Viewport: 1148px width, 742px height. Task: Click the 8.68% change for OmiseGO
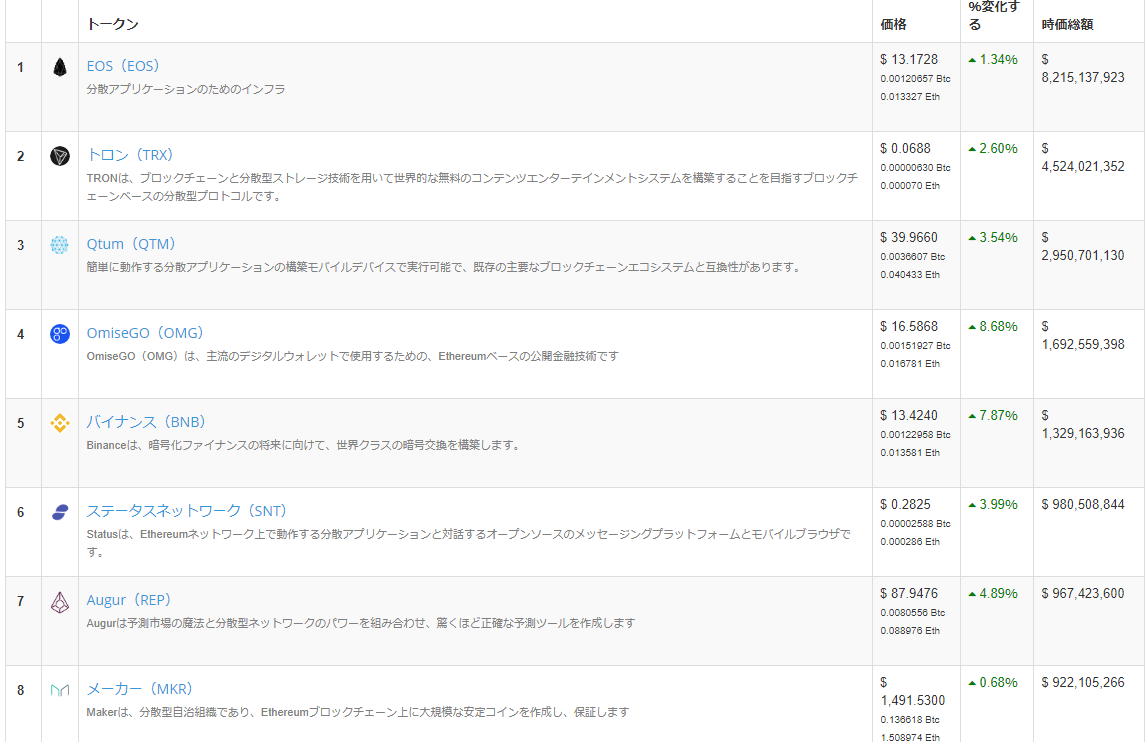[993, 327]
